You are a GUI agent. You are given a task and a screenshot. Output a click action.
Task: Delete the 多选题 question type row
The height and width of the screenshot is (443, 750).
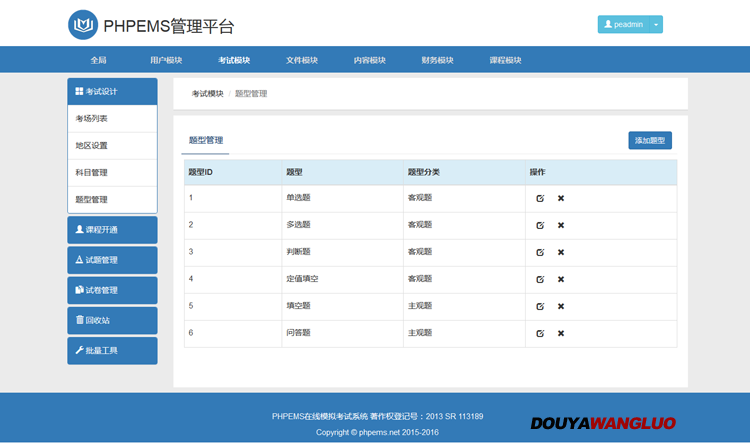pos(561,225)
